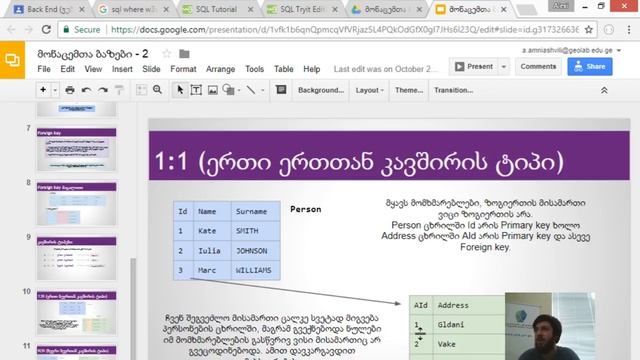Click the Paint format icon
This screenshot has height=360, width=640.
(119, 90)
